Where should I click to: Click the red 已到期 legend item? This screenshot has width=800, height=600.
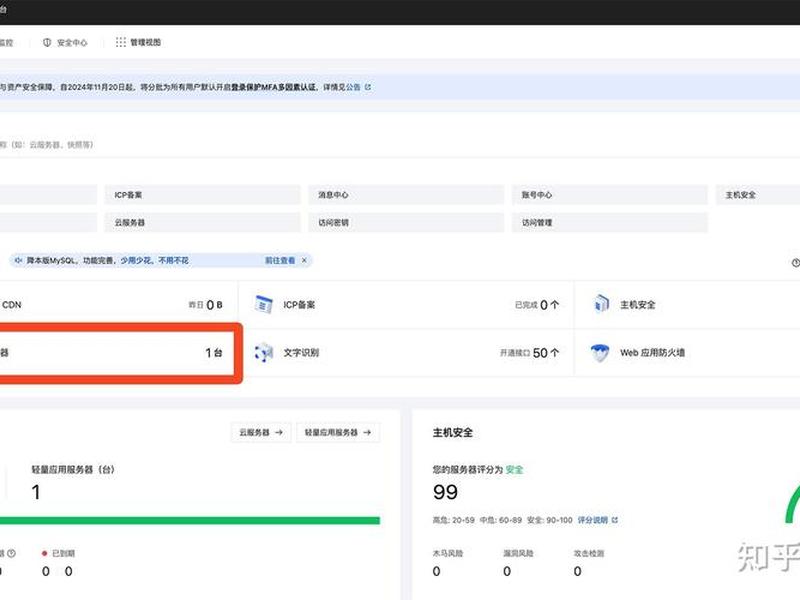coord(58,553)
